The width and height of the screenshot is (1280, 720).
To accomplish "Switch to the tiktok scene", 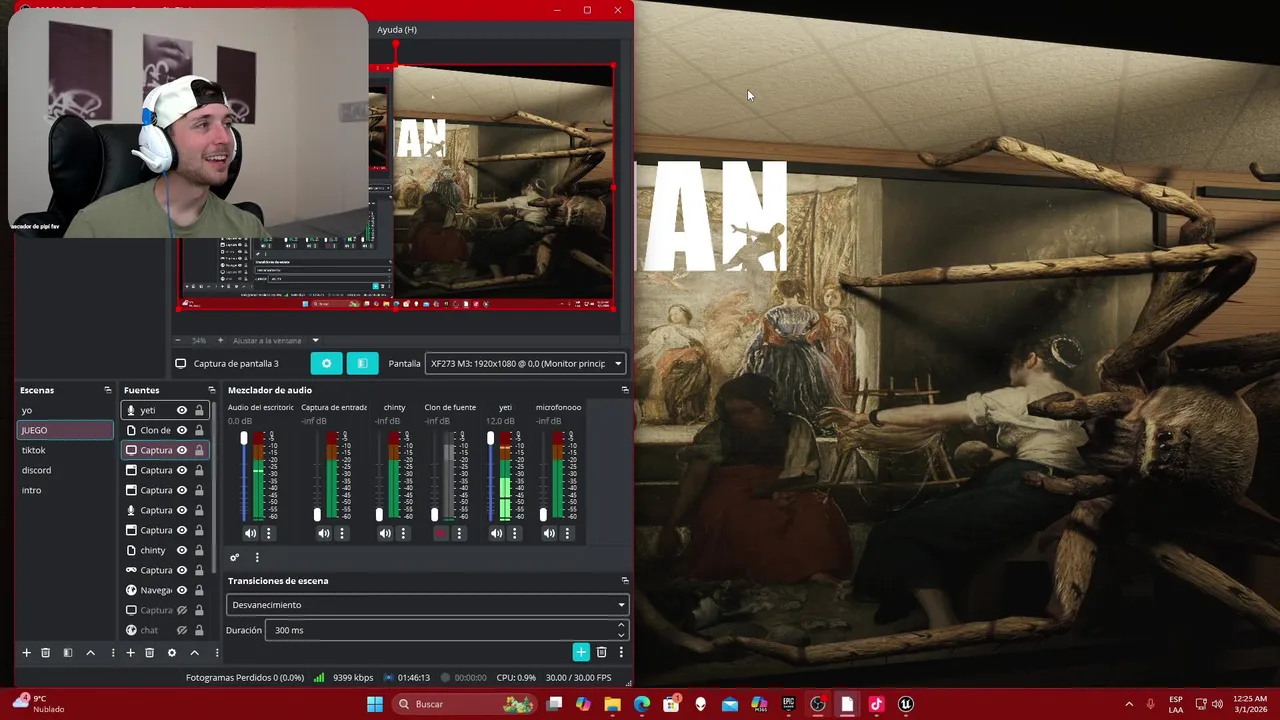I will click(66, 450).
